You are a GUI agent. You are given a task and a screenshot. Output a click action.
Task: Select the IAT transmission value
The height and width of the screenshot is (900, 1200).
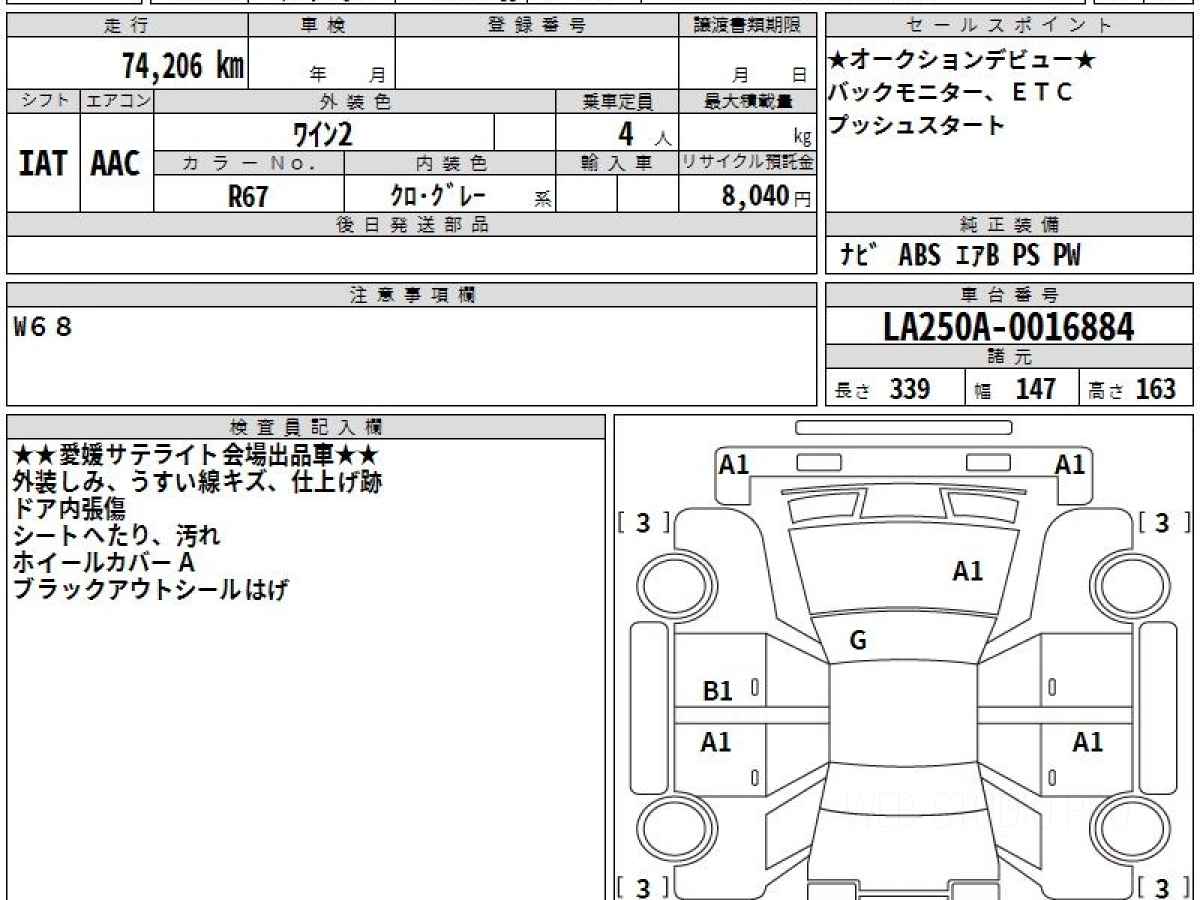(43, 164)
